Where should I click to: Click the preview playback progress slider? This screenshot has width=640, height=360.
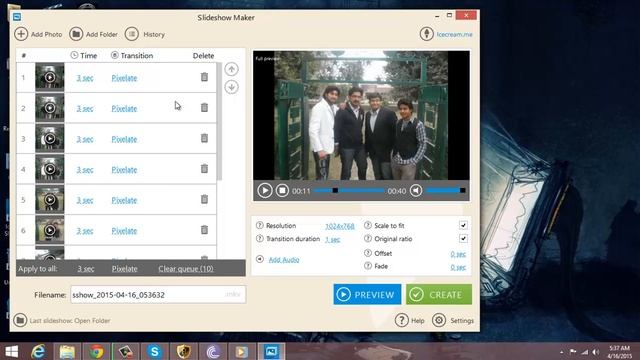[349, 191]
